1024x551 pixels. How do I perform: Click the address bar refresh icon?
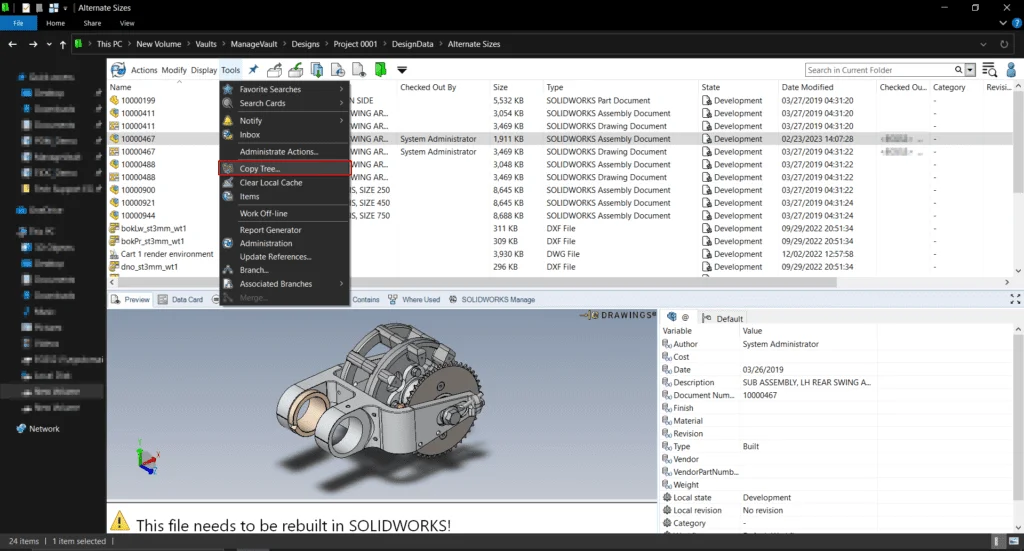coord(1004,44)
